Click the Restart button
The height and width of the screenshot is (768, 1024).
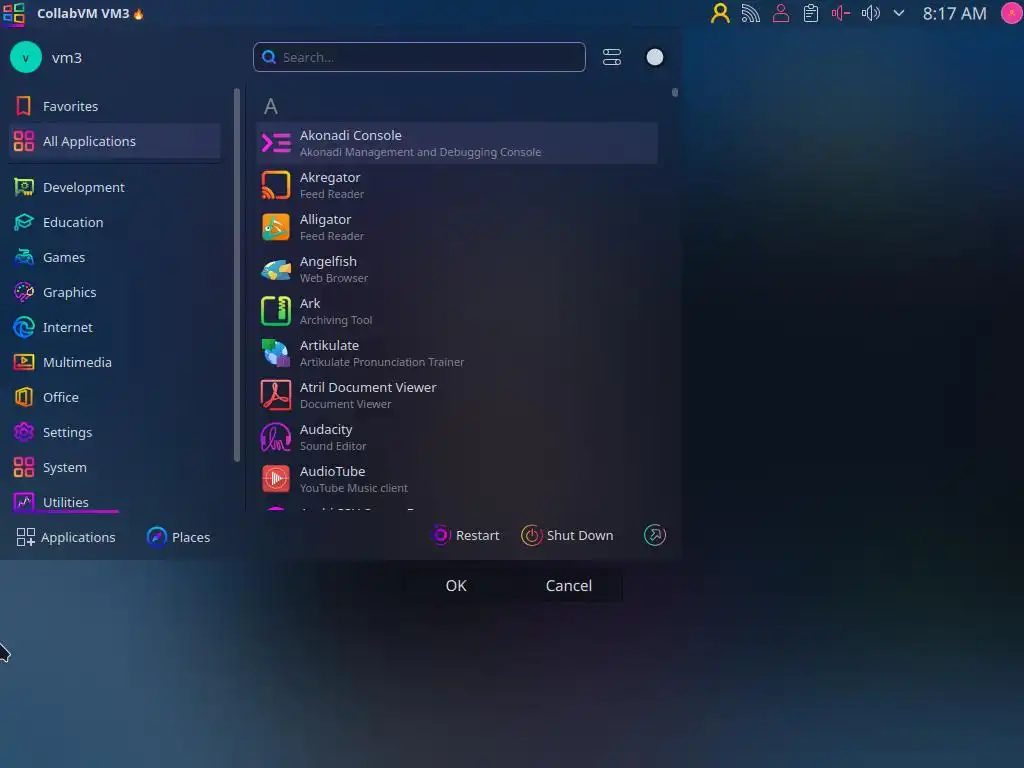pyautogui.click(x=466, y=536)
